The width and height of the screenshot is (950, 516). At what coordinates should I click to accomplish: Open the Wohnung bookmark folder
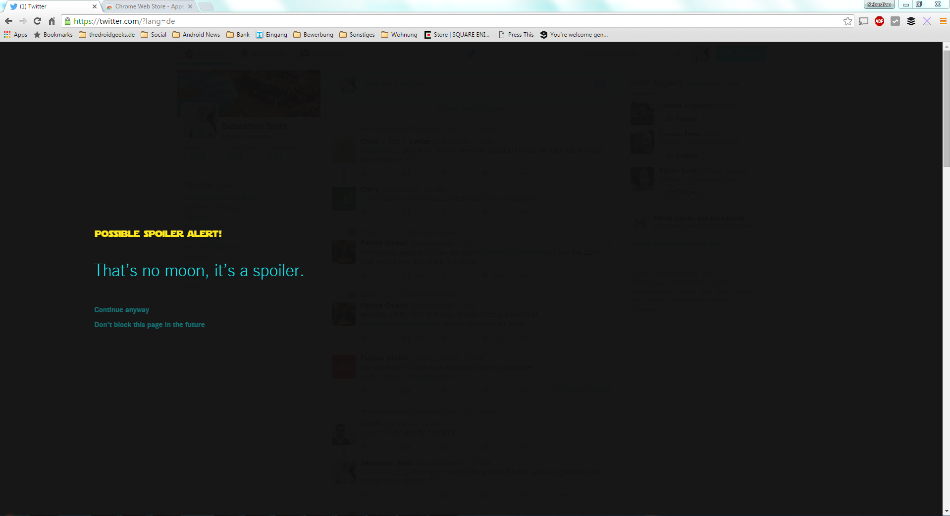pyautogui.click(x=399, y=35)
